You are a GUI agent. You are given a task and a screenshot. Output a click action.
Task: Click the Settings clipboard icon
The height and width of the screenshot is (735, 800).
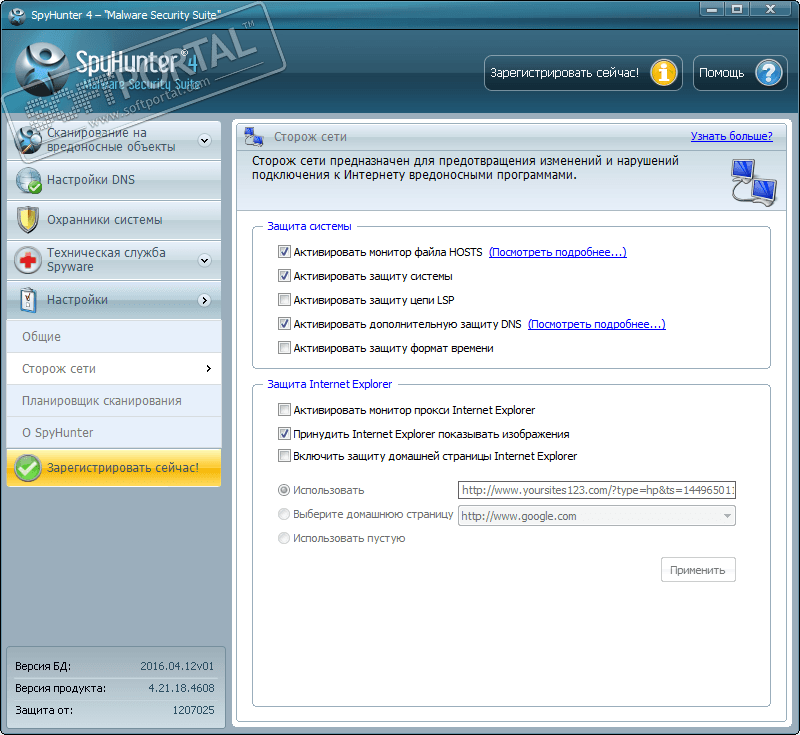tap(28, 300)
